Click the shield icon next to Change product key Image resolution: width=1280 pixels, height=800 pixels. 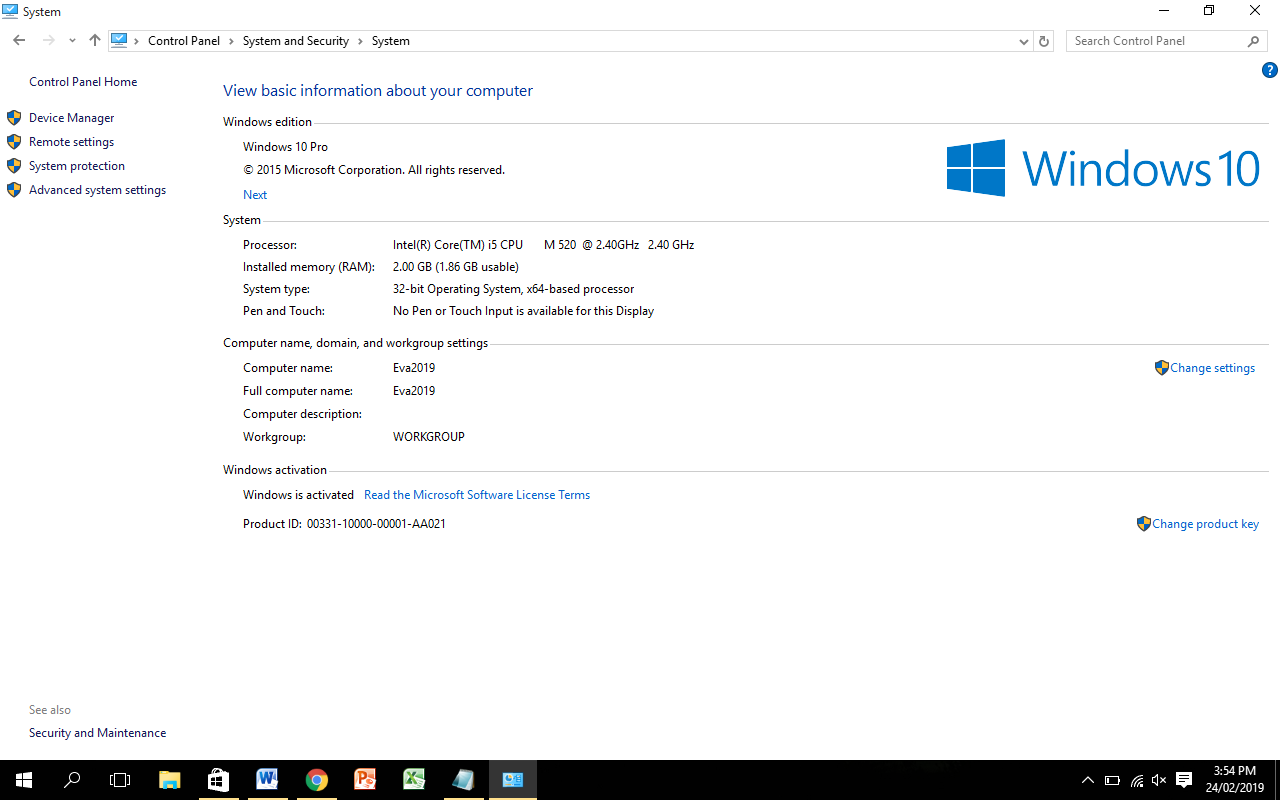tap(1144, 524)
